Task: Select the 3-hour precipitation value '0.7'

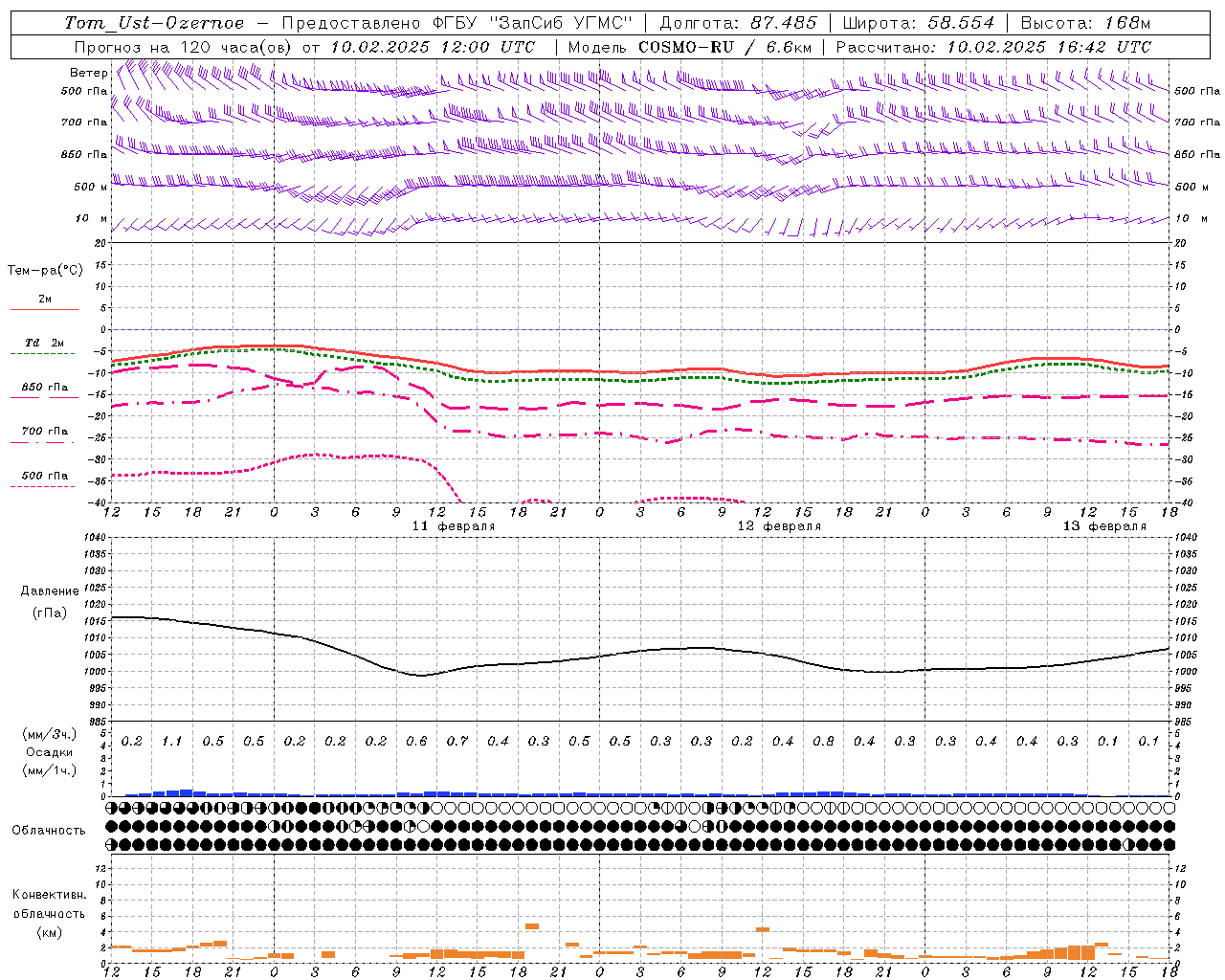Action: pyautogui.click(x=457, y=742)
